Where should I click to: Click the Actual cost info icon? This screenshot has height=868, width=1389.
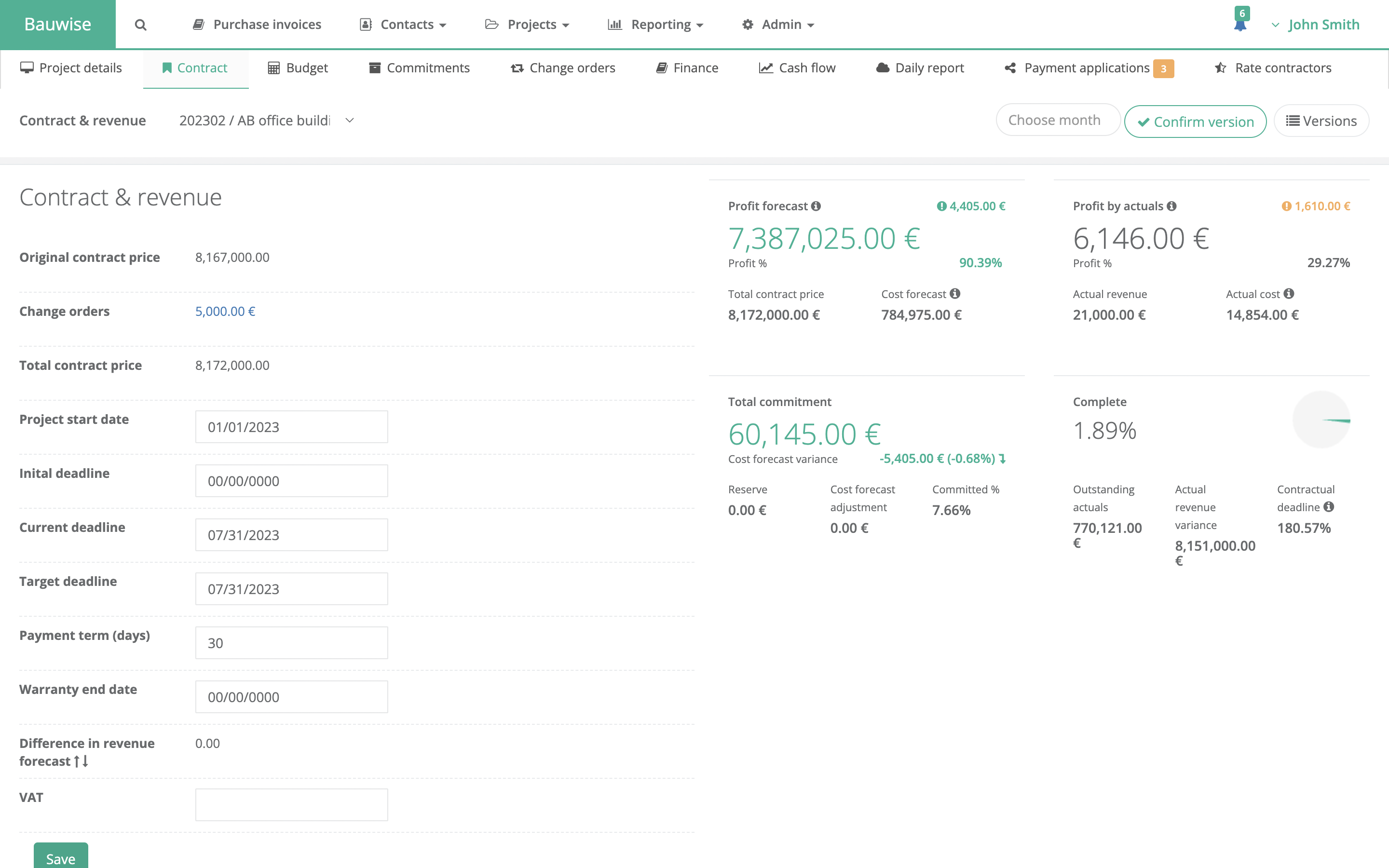coord(1289,293)
